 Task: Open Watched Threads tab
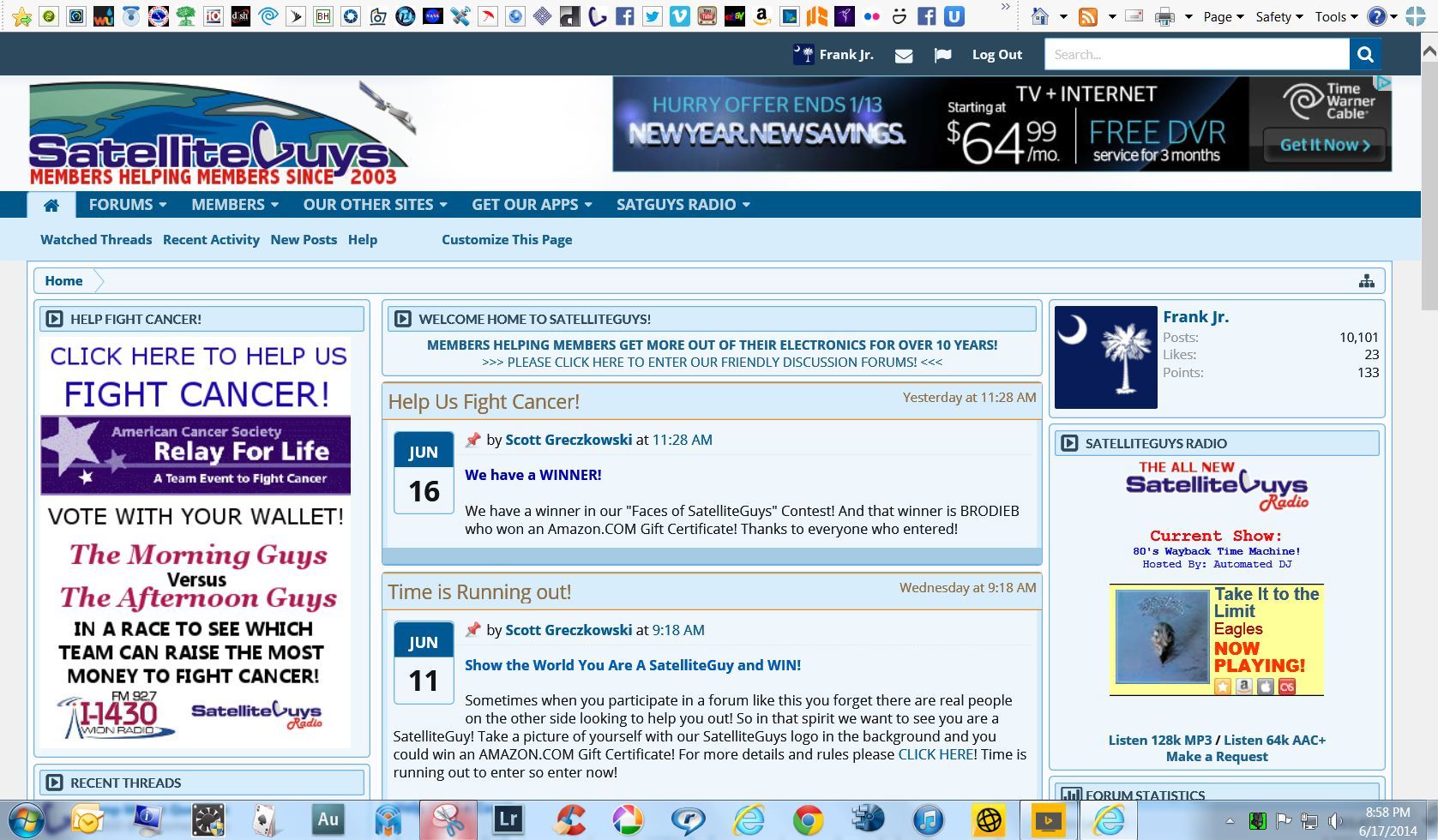[96, 240]
